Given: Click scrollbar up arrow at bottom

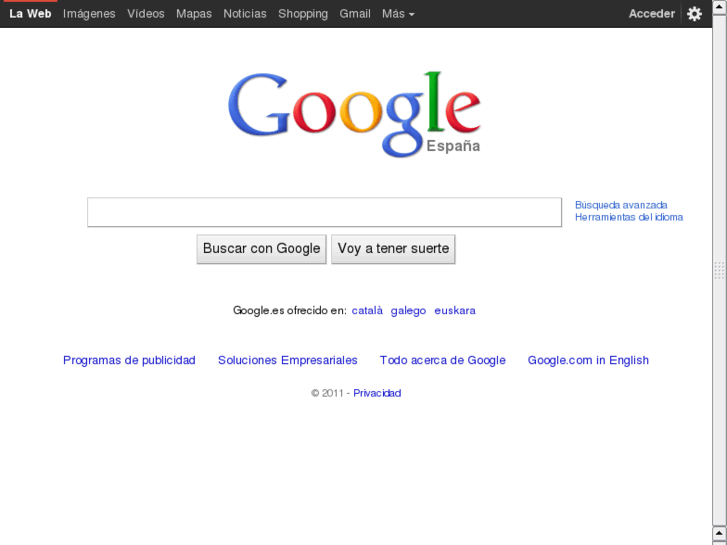Looking at the screenshot, I should 719,533.
